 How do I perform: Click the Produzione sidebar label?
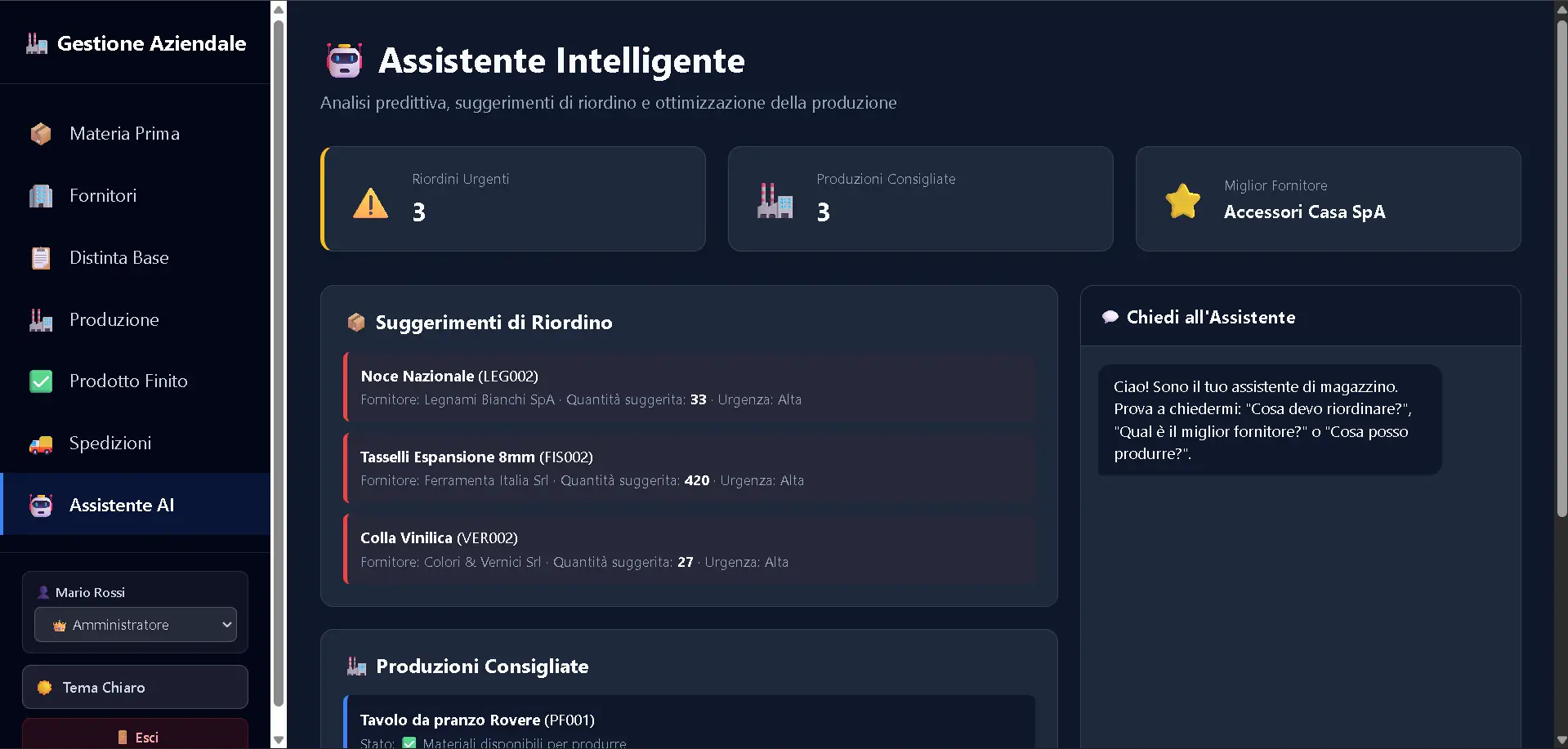pyautogui.click(x=114, y=319)
